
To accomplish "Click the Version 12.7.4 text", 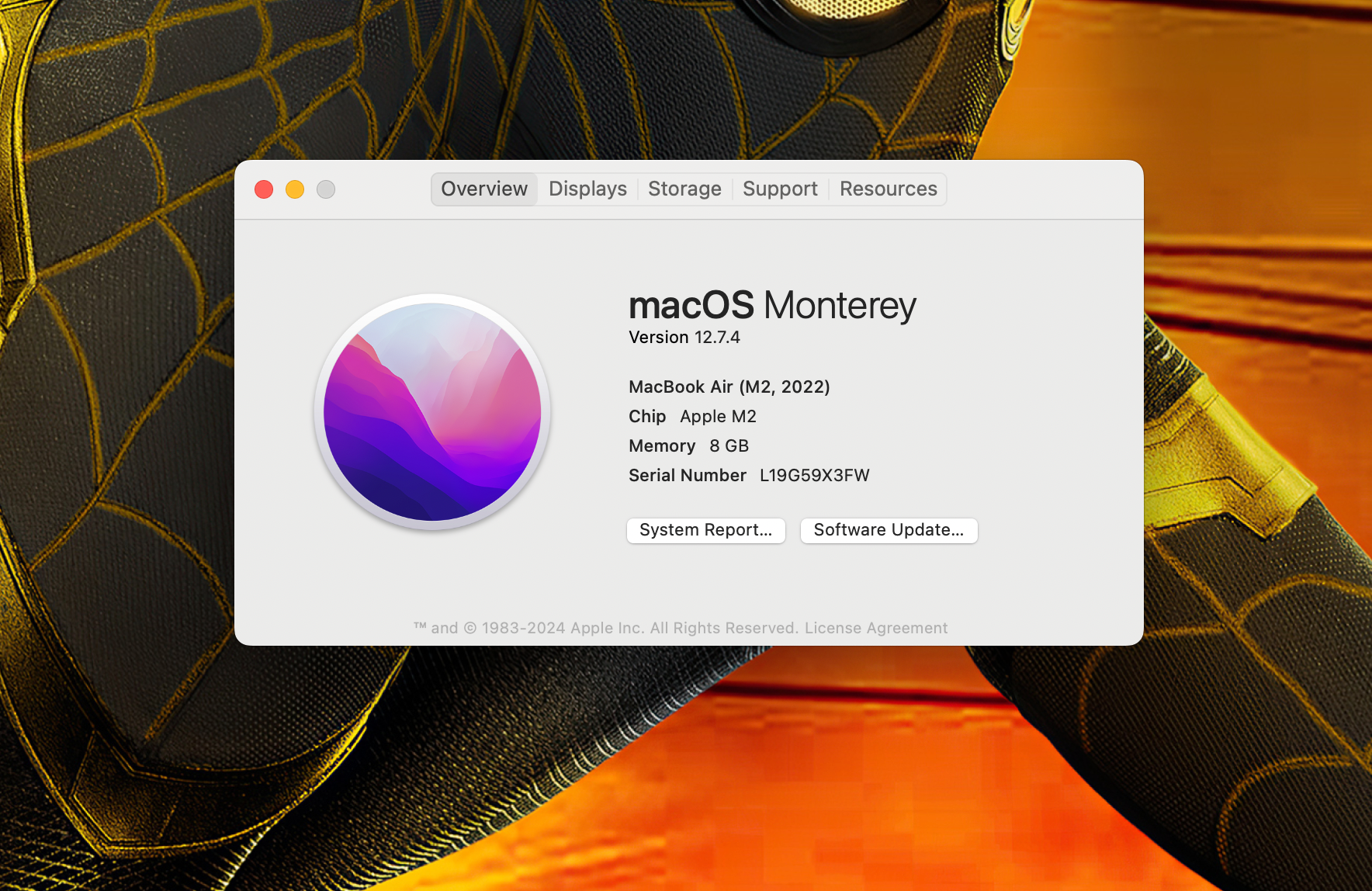I will [x=684, y=338].
